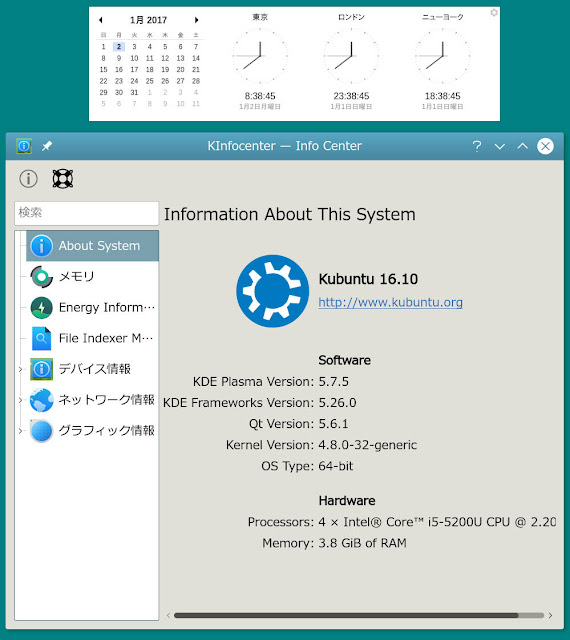Go to next month in calendar
Viewport: 570px width, 640px height.
196,20
